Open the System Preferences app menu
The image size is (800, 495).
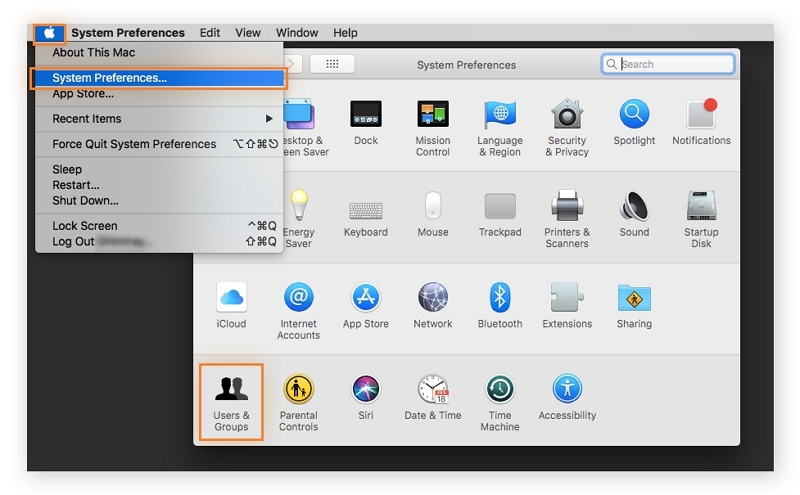pyautogui.click(x=128, y=33)
